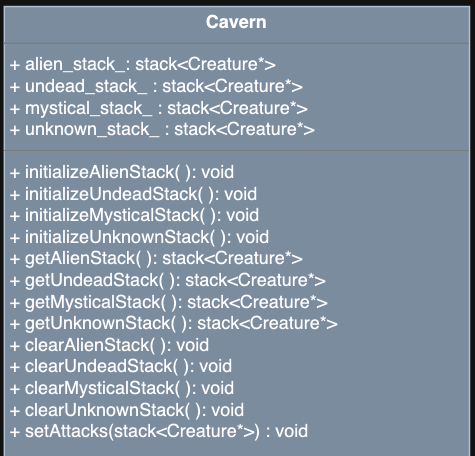Image resolution: width=475 pixels, height=456 pixels.
Task: Click initializeUnknownStack method entry
Action: tap(139, 237)
